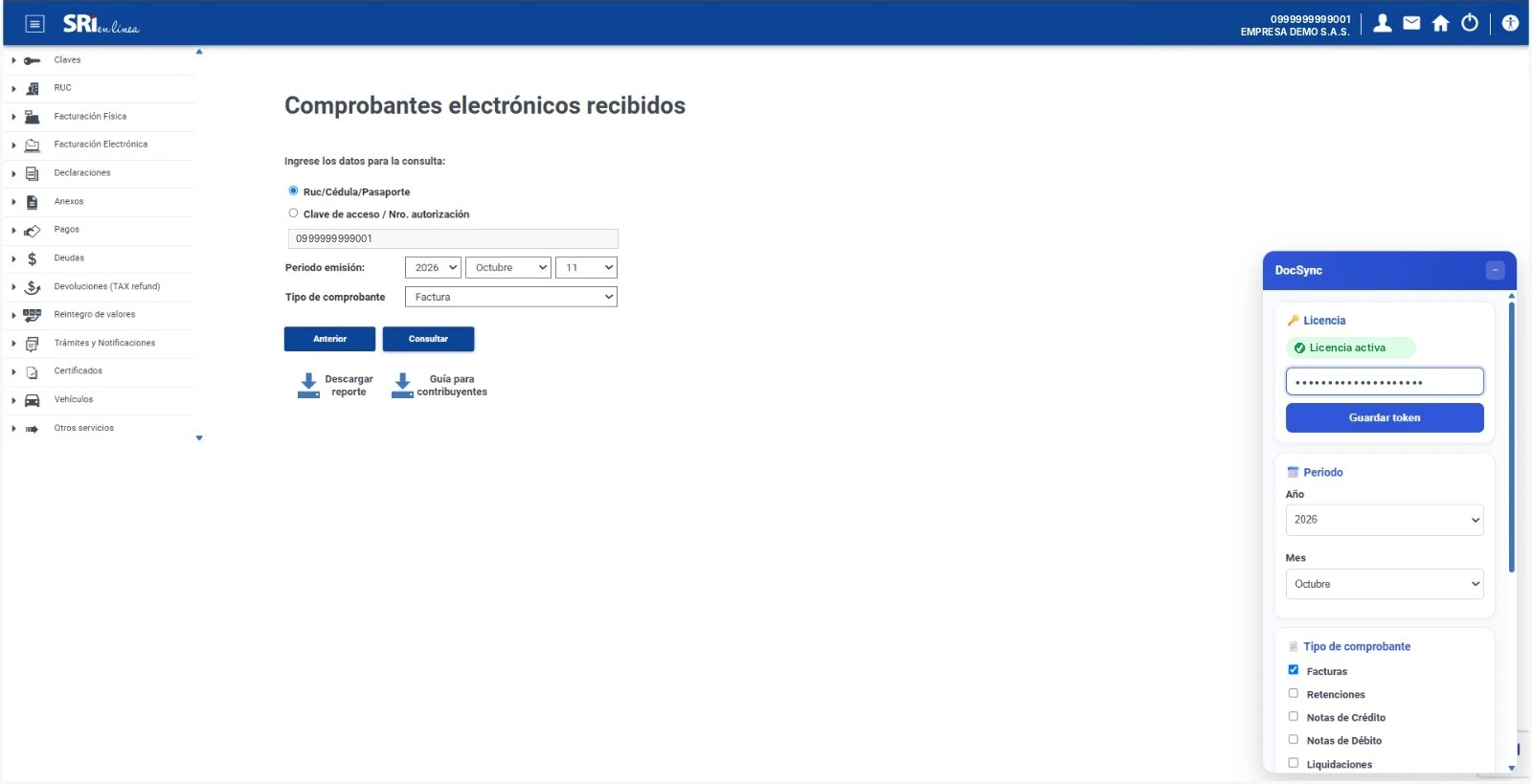
Task: Select Clave de acceso radio option
Action: coord(293,213)
